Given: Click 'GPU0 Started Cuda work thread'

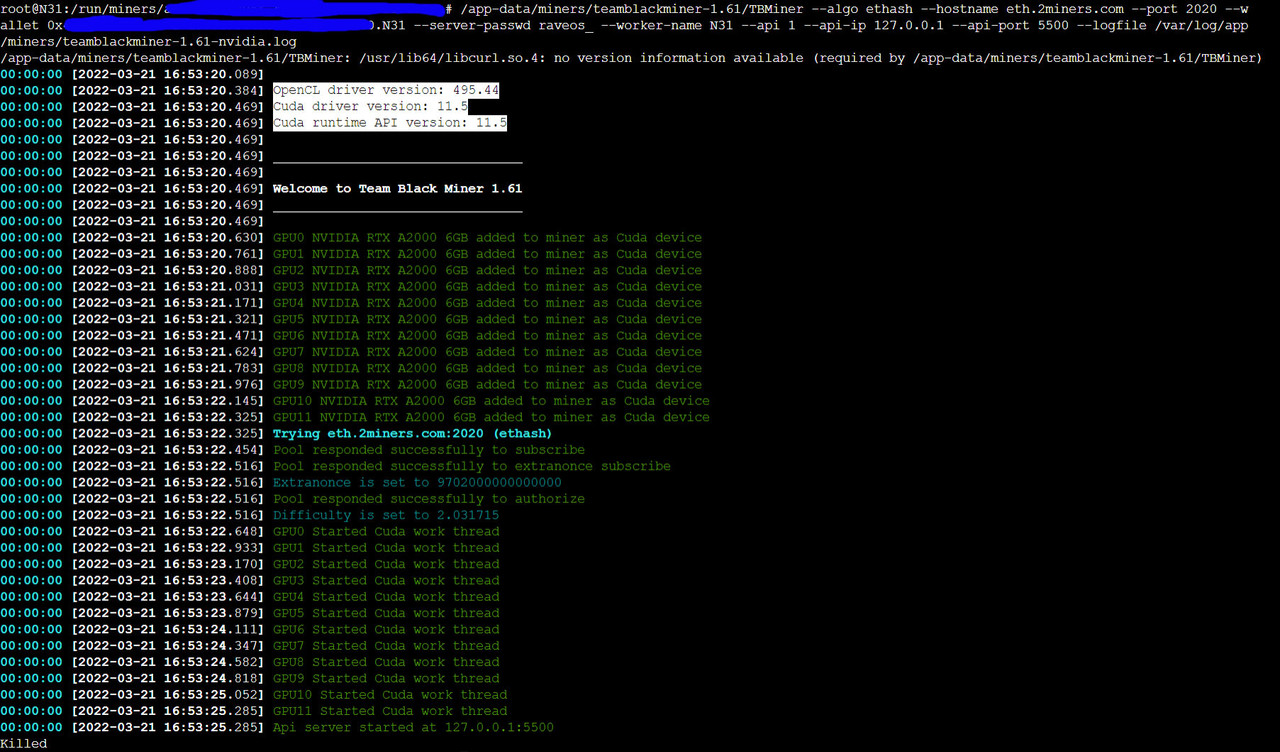Looking at the screenshot, I should click(386, 532).
